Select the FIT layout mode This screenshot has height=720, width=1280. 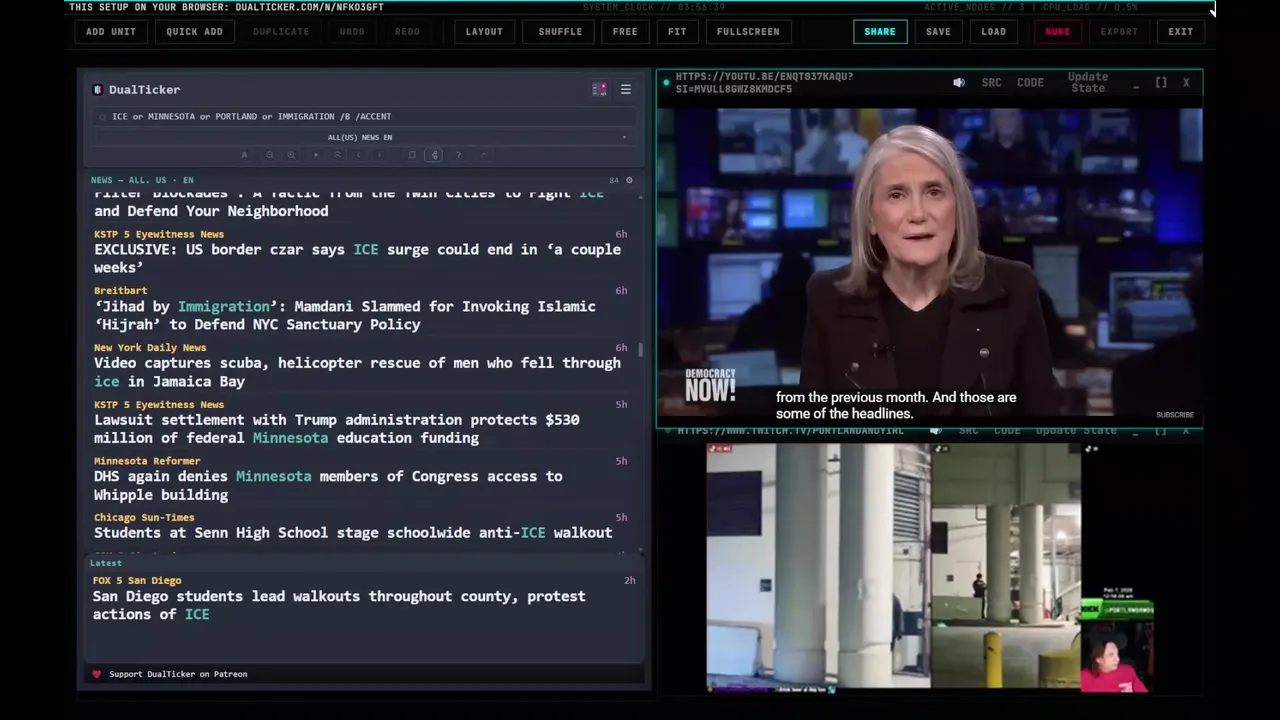click(x=677, y=32)
